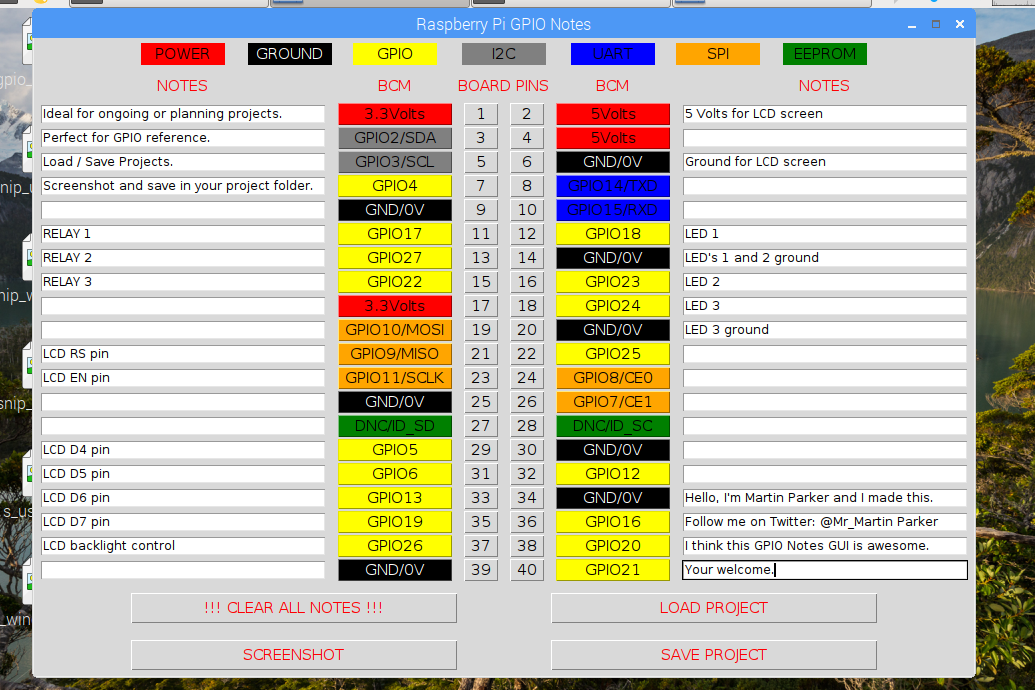Click the BOARD PINS column heading
This screenshot has width=1035, height=690.
coord(504,86)
